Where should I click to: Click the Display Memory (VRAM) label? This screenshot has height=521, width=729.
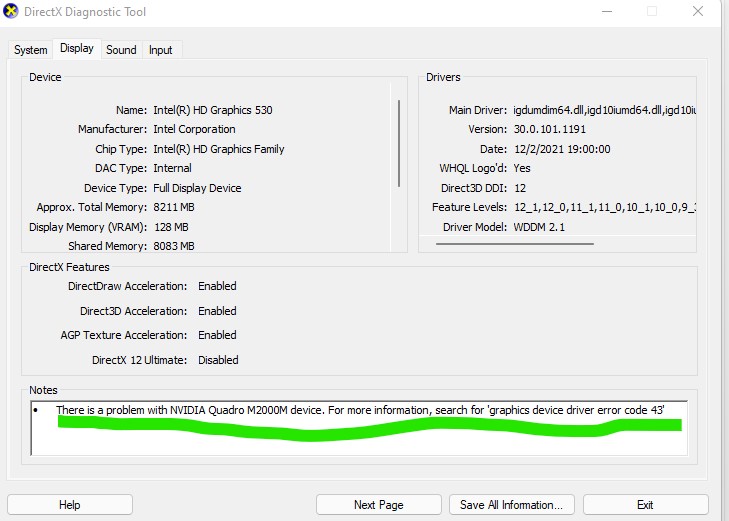point(88,227)
